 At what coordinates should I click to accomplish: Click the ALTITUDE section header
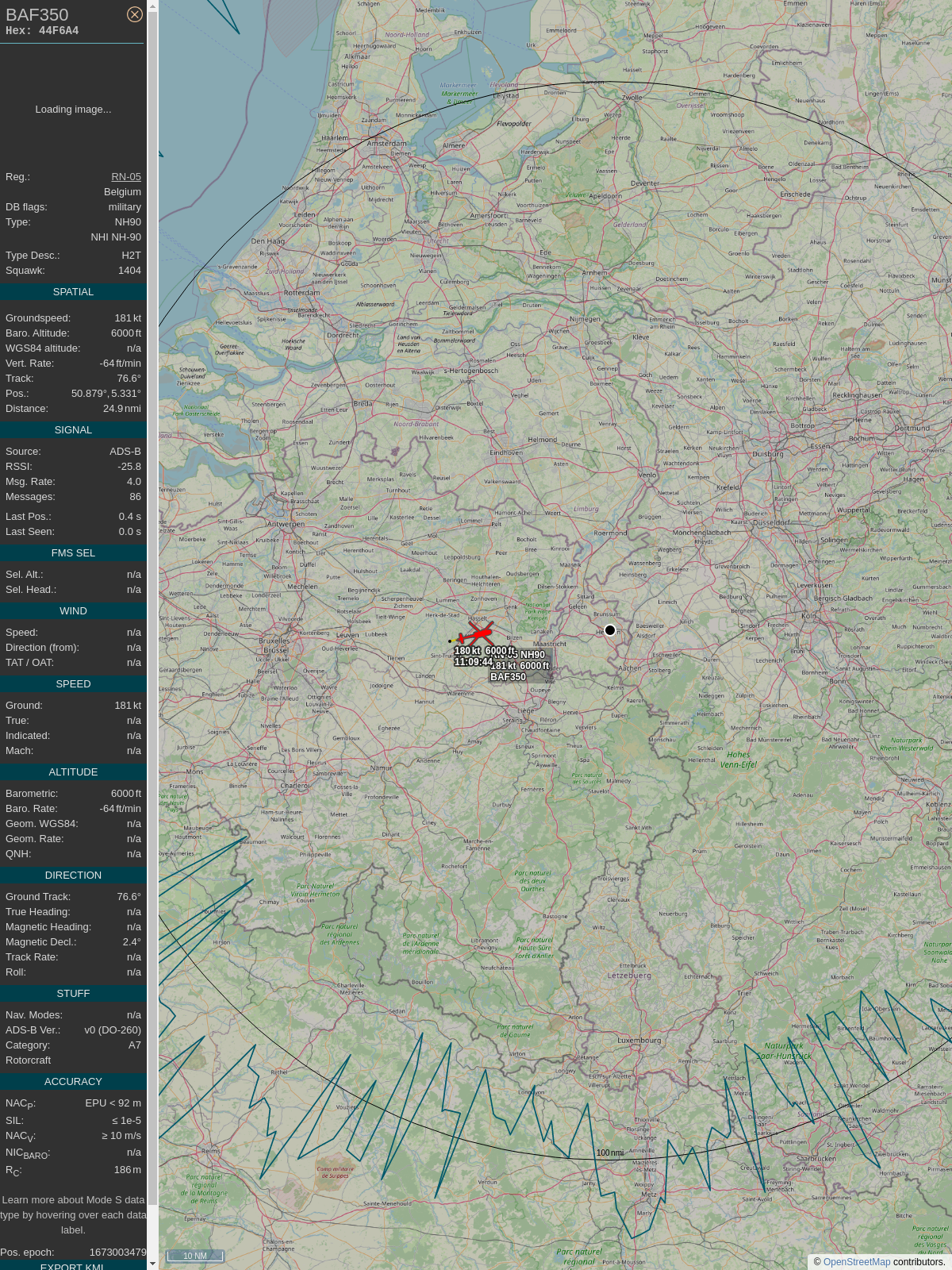coord(73,772)
